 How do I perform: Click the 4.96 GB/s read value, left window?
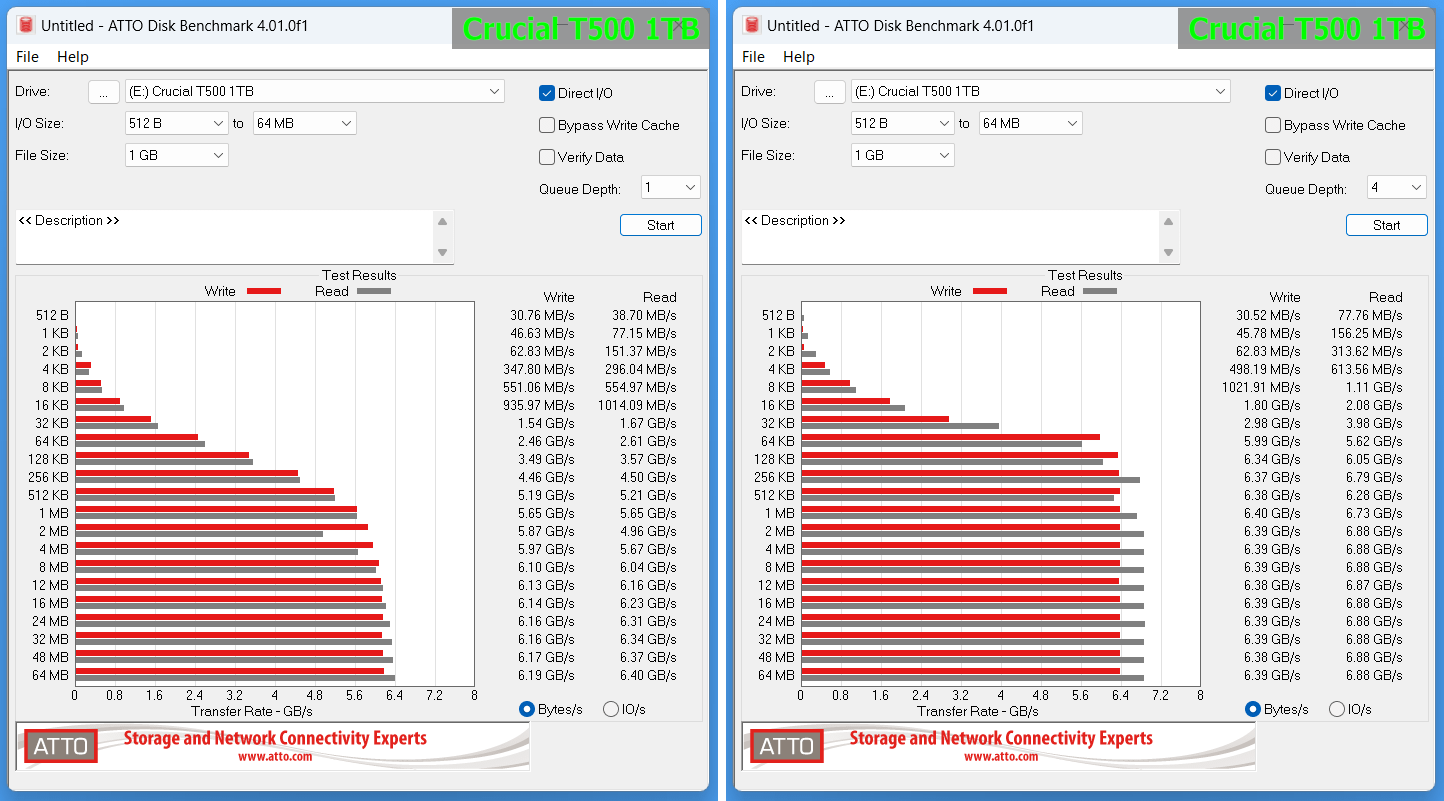648,531
